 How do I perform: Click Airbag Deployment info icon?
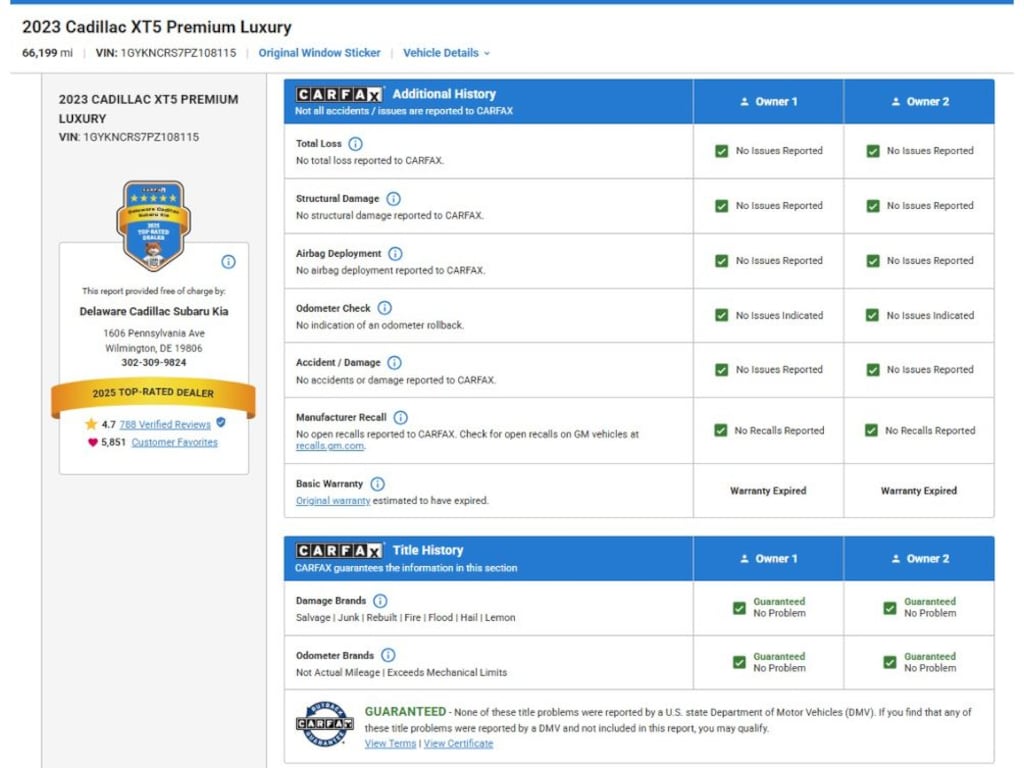(x=395, y=253)
